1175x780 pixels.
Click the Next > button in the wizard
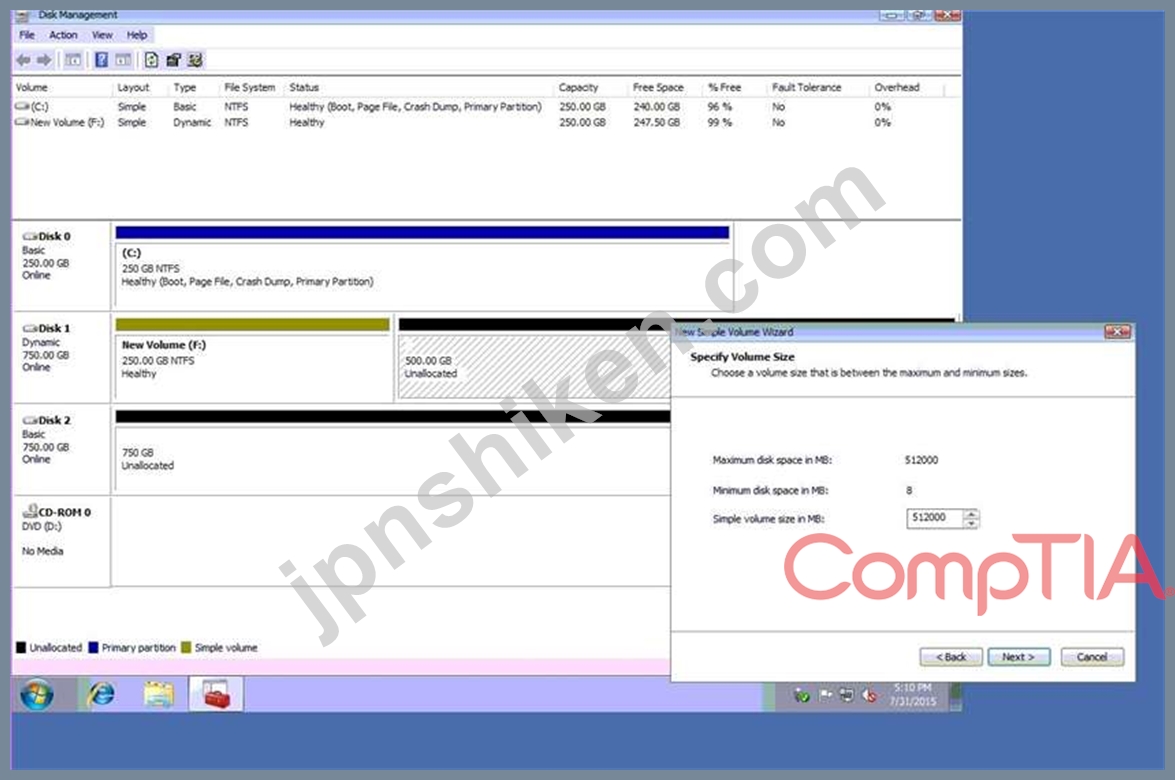click(1018, 657)
